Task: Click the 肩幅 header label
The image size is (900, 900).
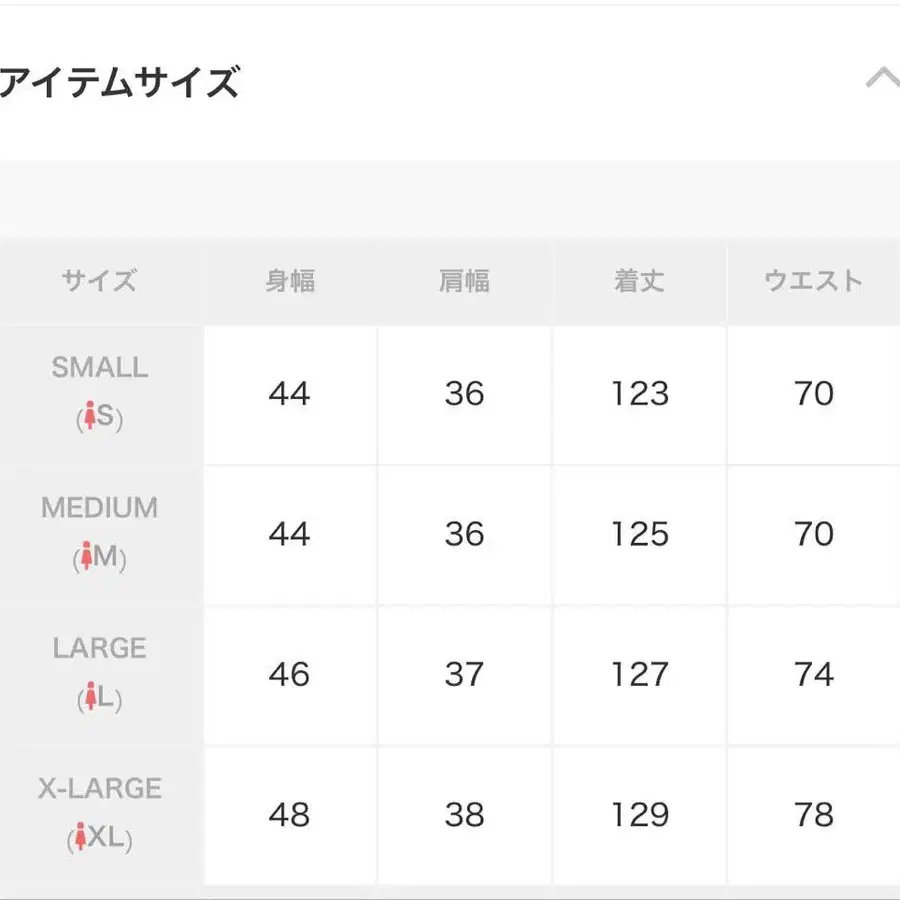Action: click(464, 282)
